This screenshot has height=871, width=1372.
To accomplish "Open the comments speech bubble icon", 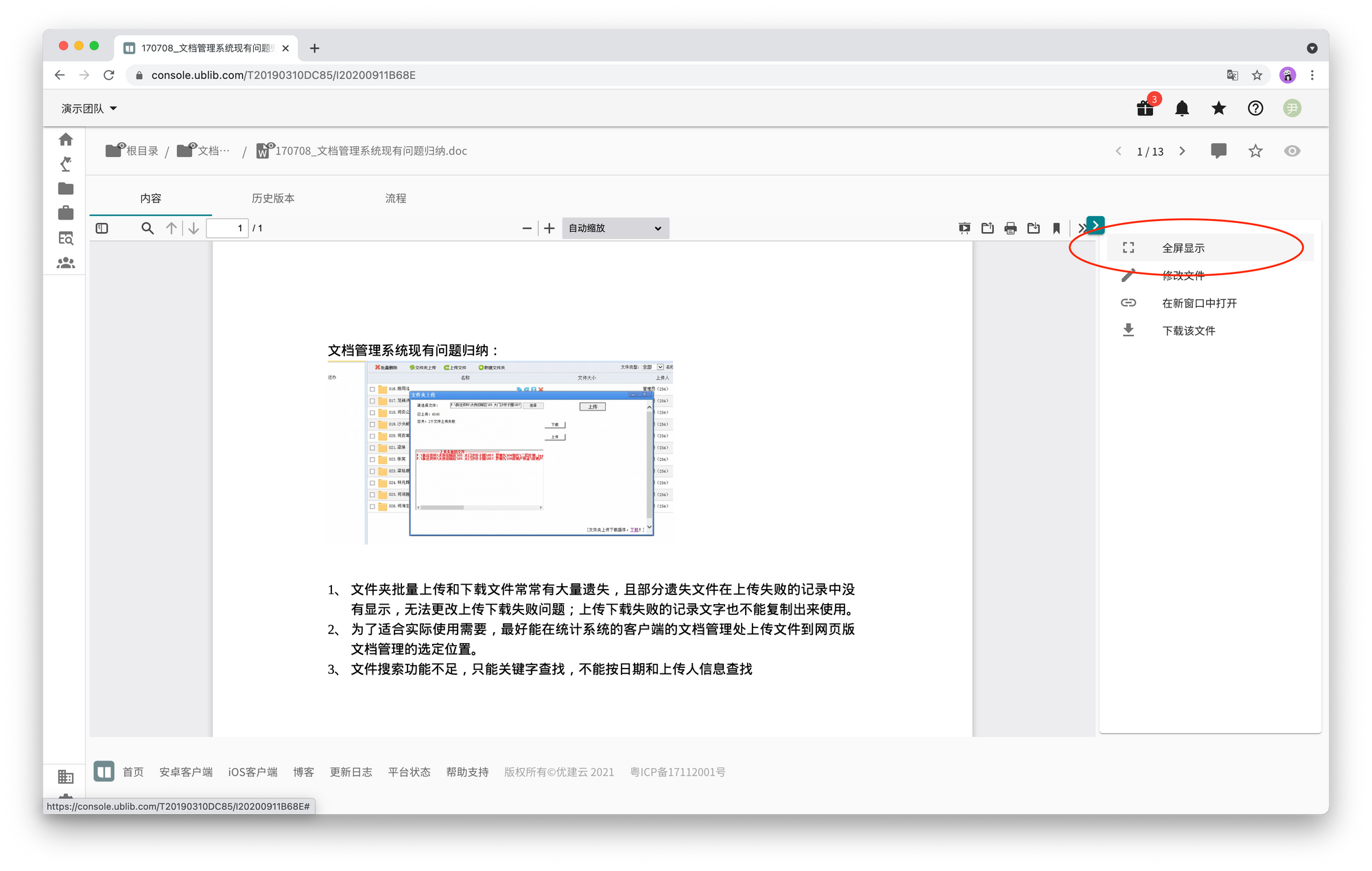I will [x=1218, y=151].
